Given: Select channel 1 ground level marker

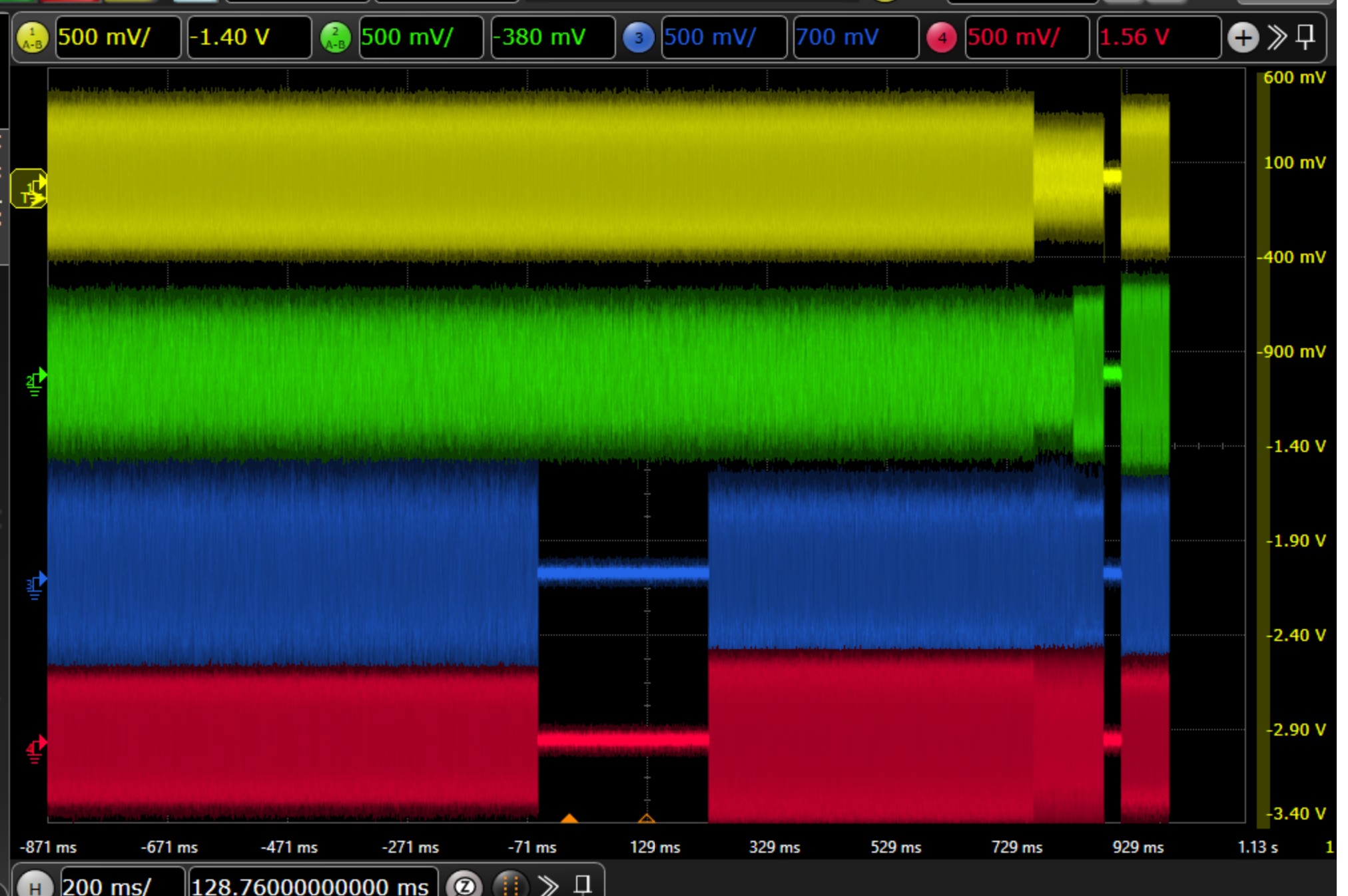Looking at the screenshot, I should pos(29,188).
